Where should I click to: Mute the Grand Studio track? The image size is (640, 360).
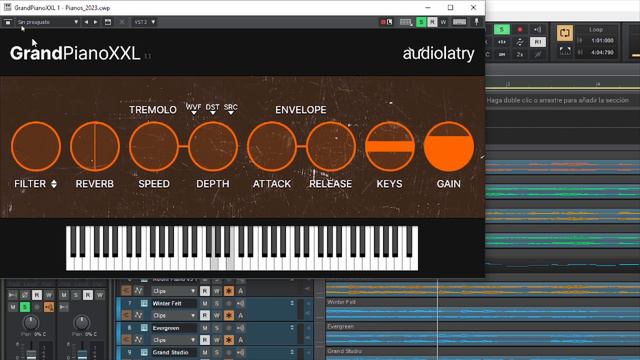[x=205, y=352]
